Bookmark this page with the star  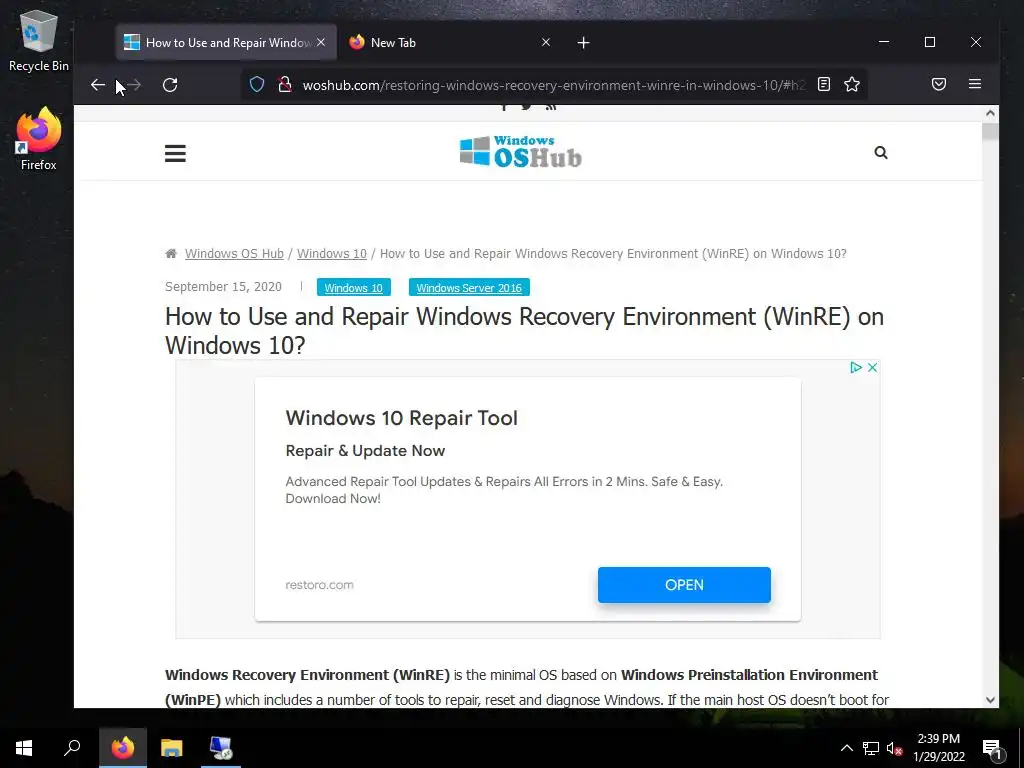[852, 84]
